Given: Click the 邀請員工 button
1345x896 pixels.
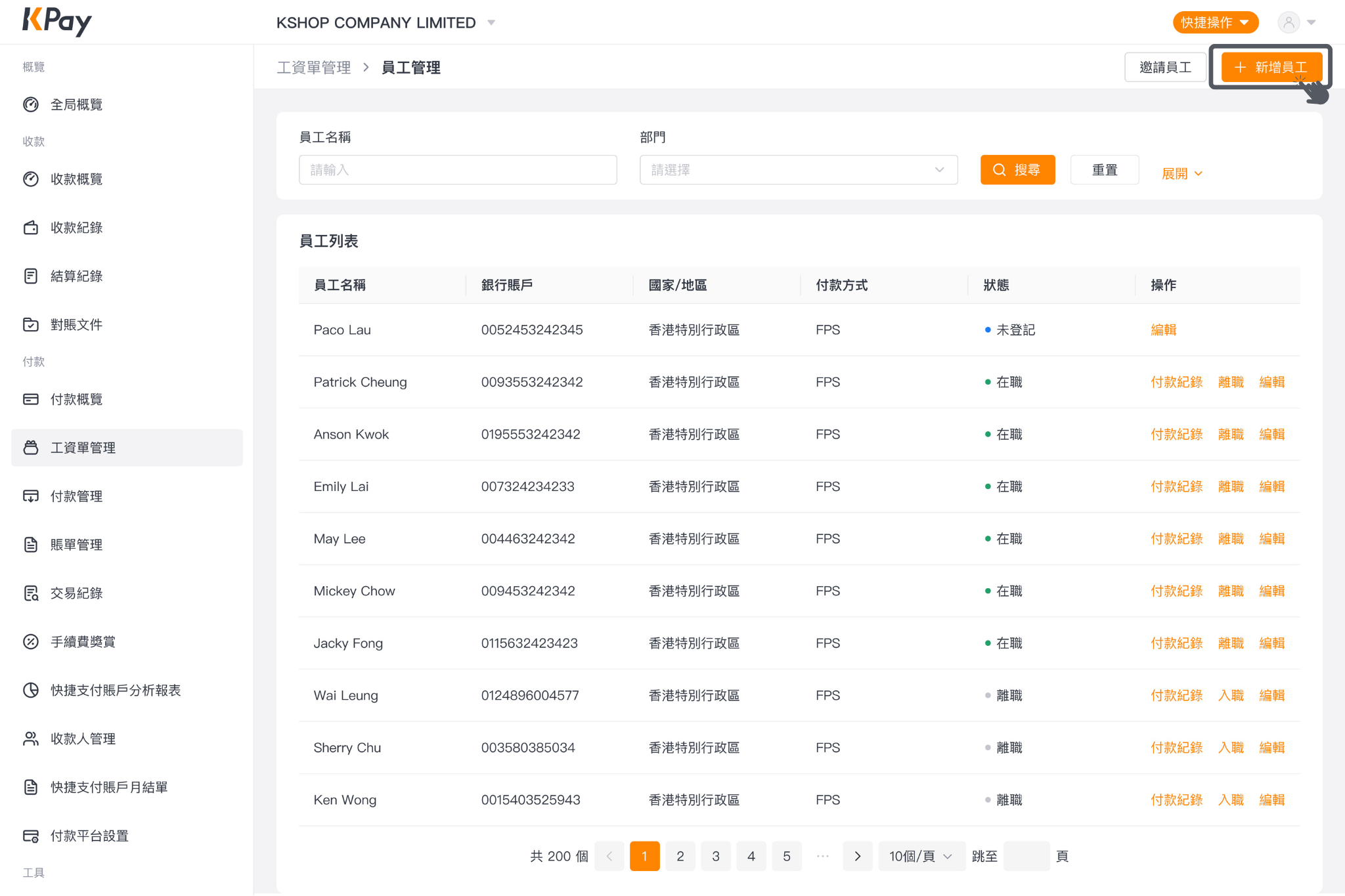Looking at the screenshot, I should pos(1166,67).
